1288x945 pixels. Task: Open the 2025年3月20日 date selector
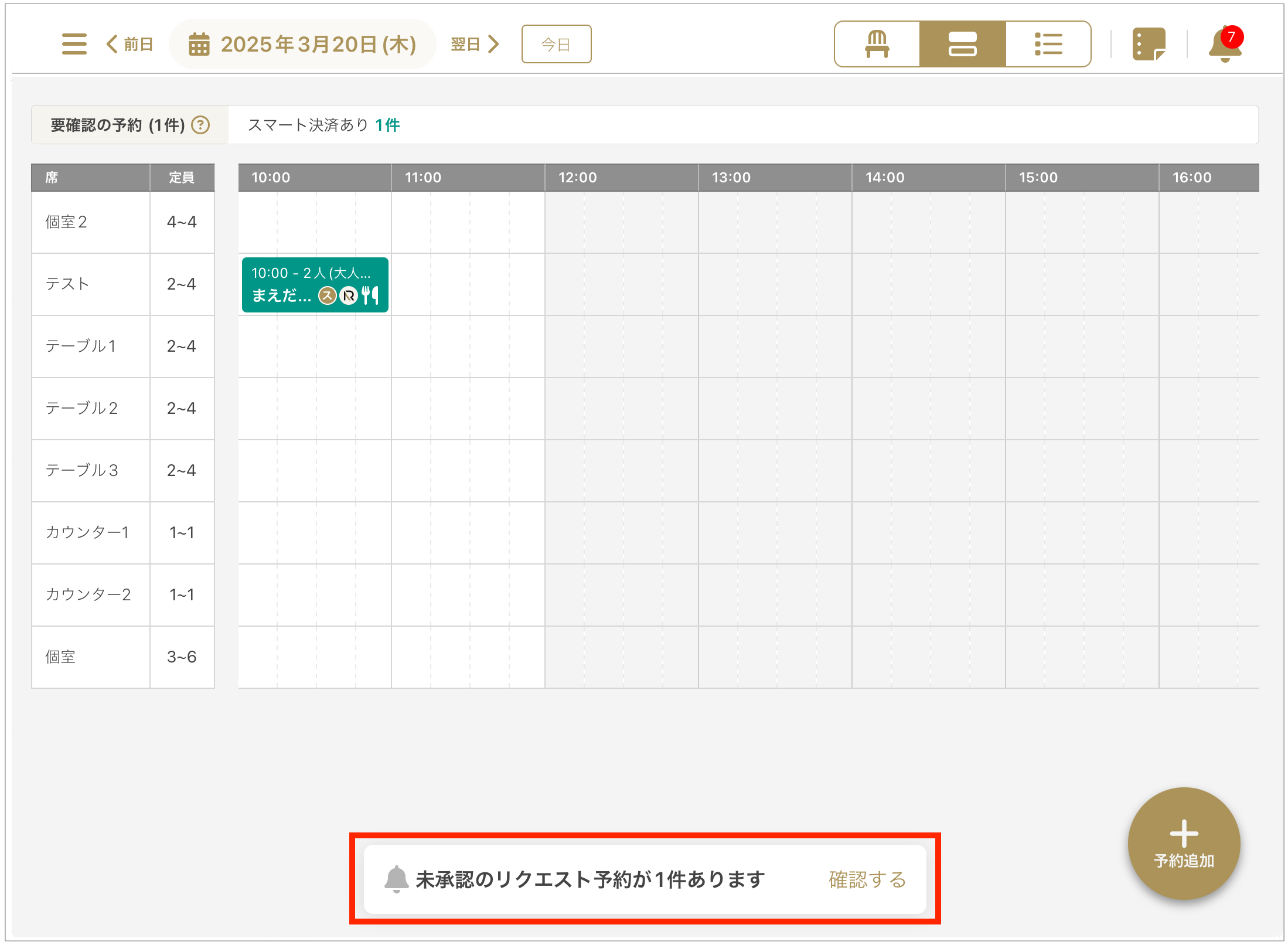point(318,45)
